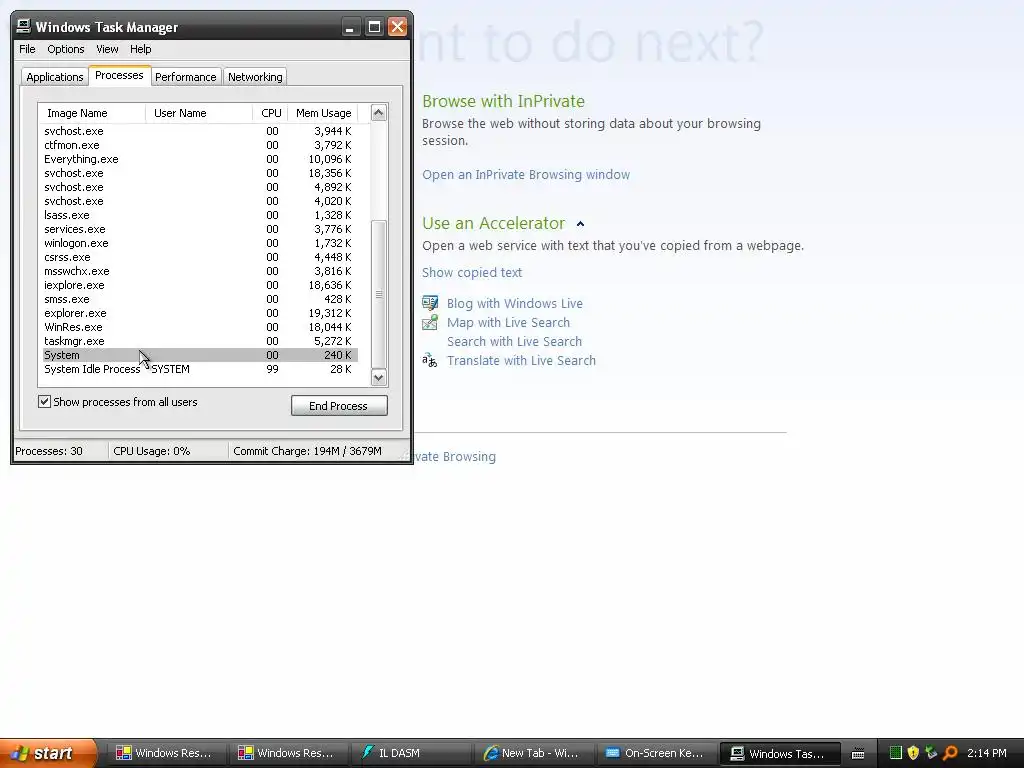
Task: Open an InPrivate Browsing window link
Action: click(x=526, y=174)
